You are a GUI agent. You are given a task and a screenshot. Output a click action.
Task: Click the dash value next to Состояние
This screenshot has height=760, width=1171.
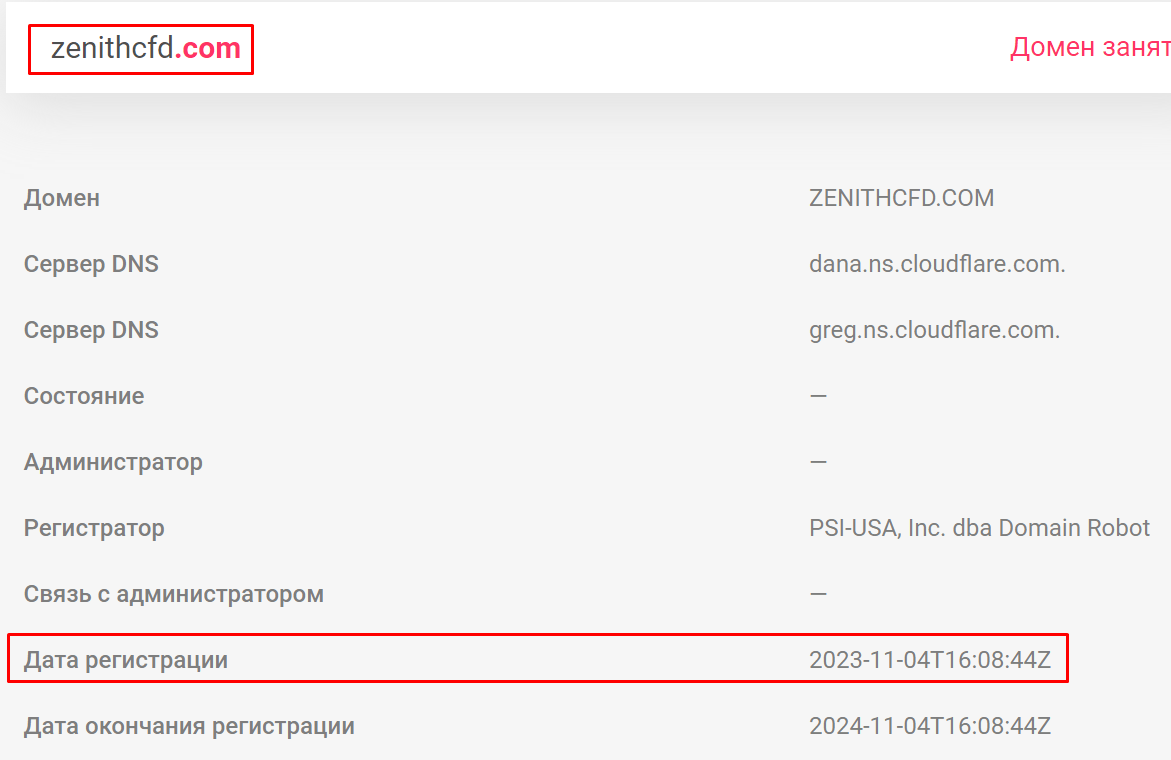coord(819,396)
